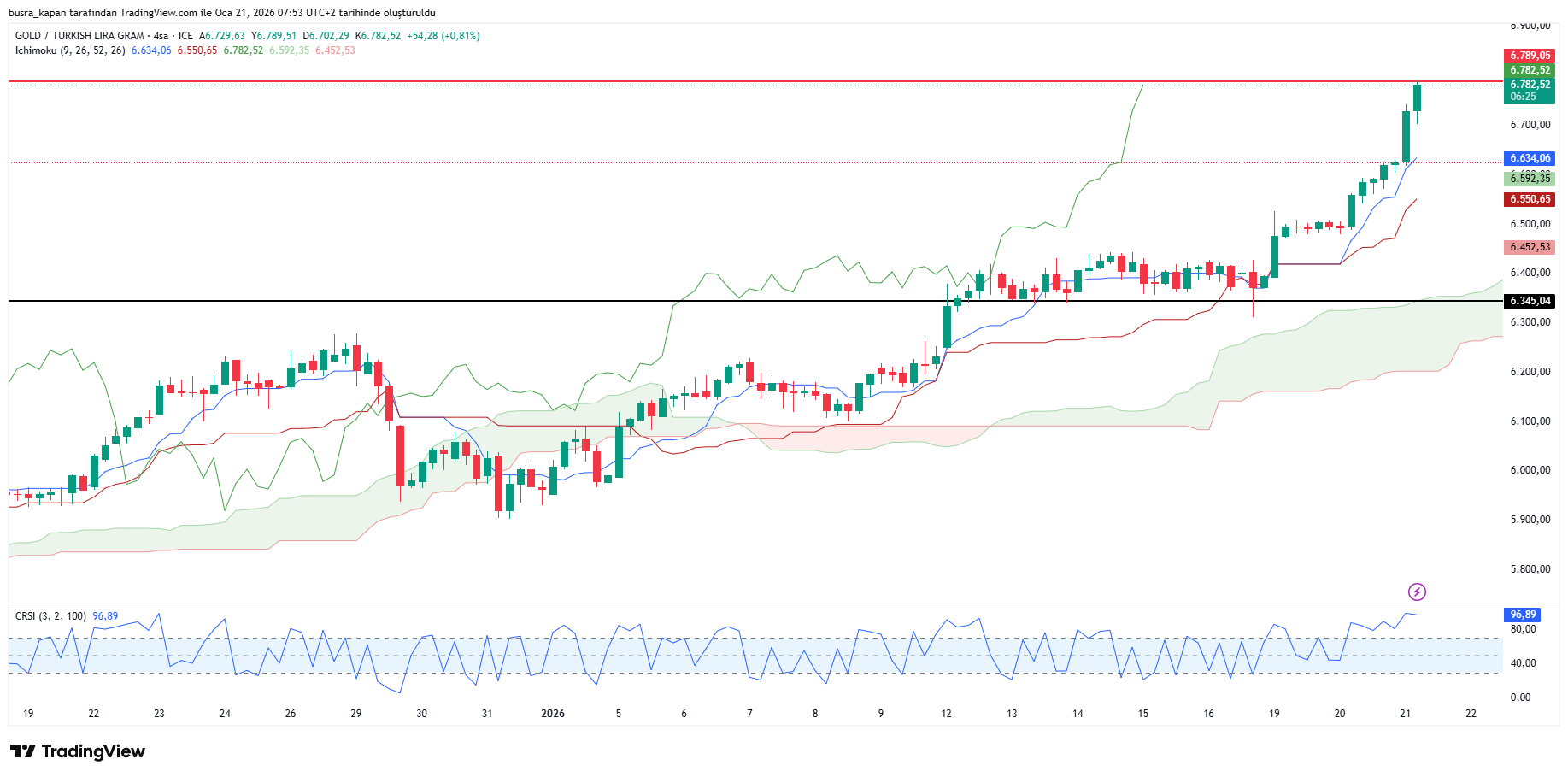Click the purple lightning bolt icon
1568x777 pixels.
click(1417, 592)
